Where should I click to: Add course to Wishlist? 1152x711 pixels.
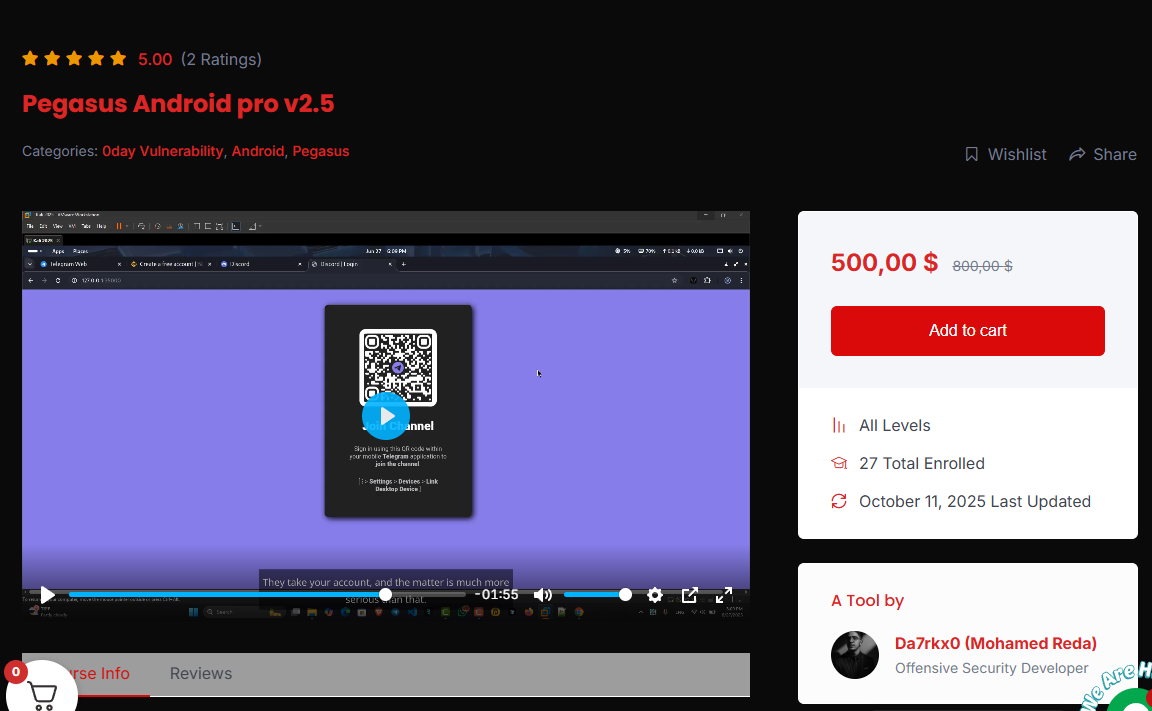coord(1006,154)
